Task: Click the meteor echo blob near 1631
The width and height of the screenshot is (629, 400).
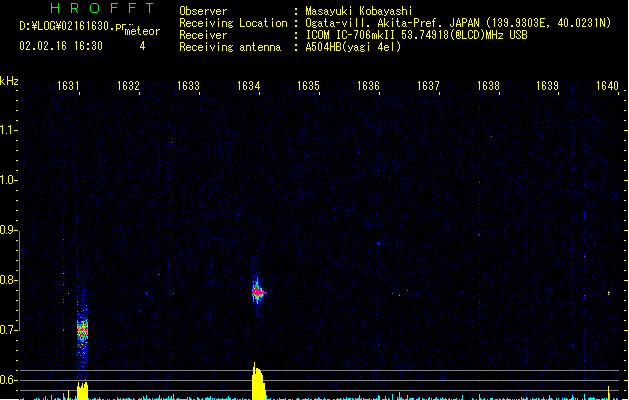Action: [x=82, y=330]
